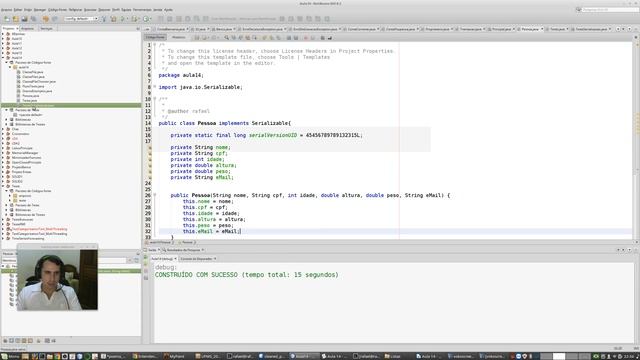
Task: Click Find Next Occurrence in editor toolbar
Action: click(x=240, y=38)
